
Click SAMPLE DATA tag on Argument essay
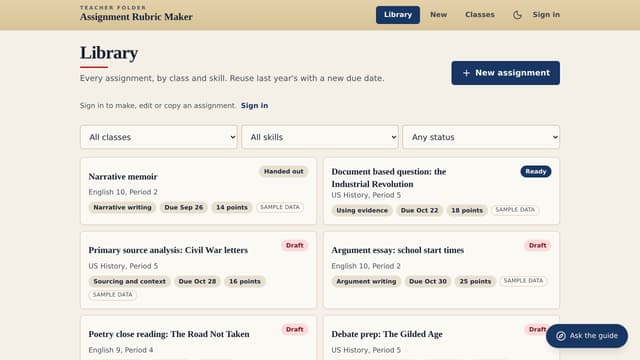pyautogui.click(x=523, y=281)
